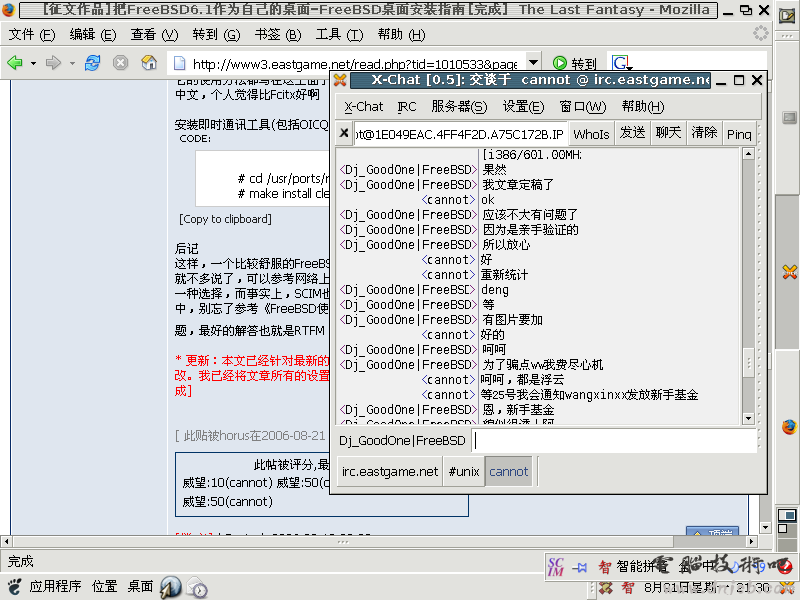Open the Back history dropdown arrow
800x600 pixels.
[x=33, y=63]
